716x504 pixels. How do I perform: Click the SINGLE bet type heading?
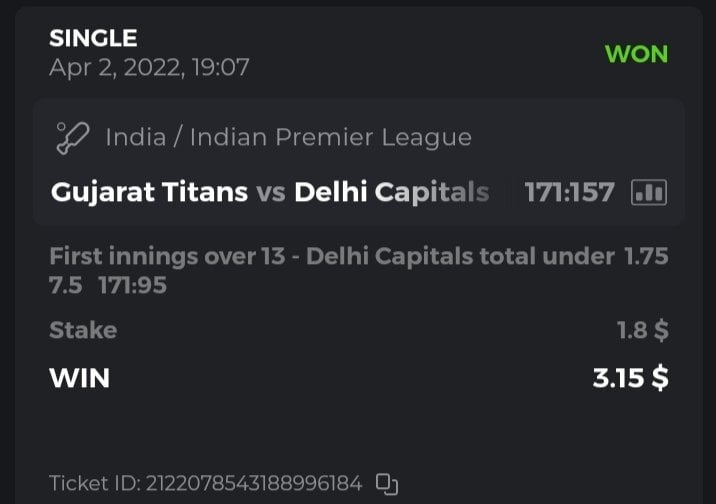pos(93,39)
